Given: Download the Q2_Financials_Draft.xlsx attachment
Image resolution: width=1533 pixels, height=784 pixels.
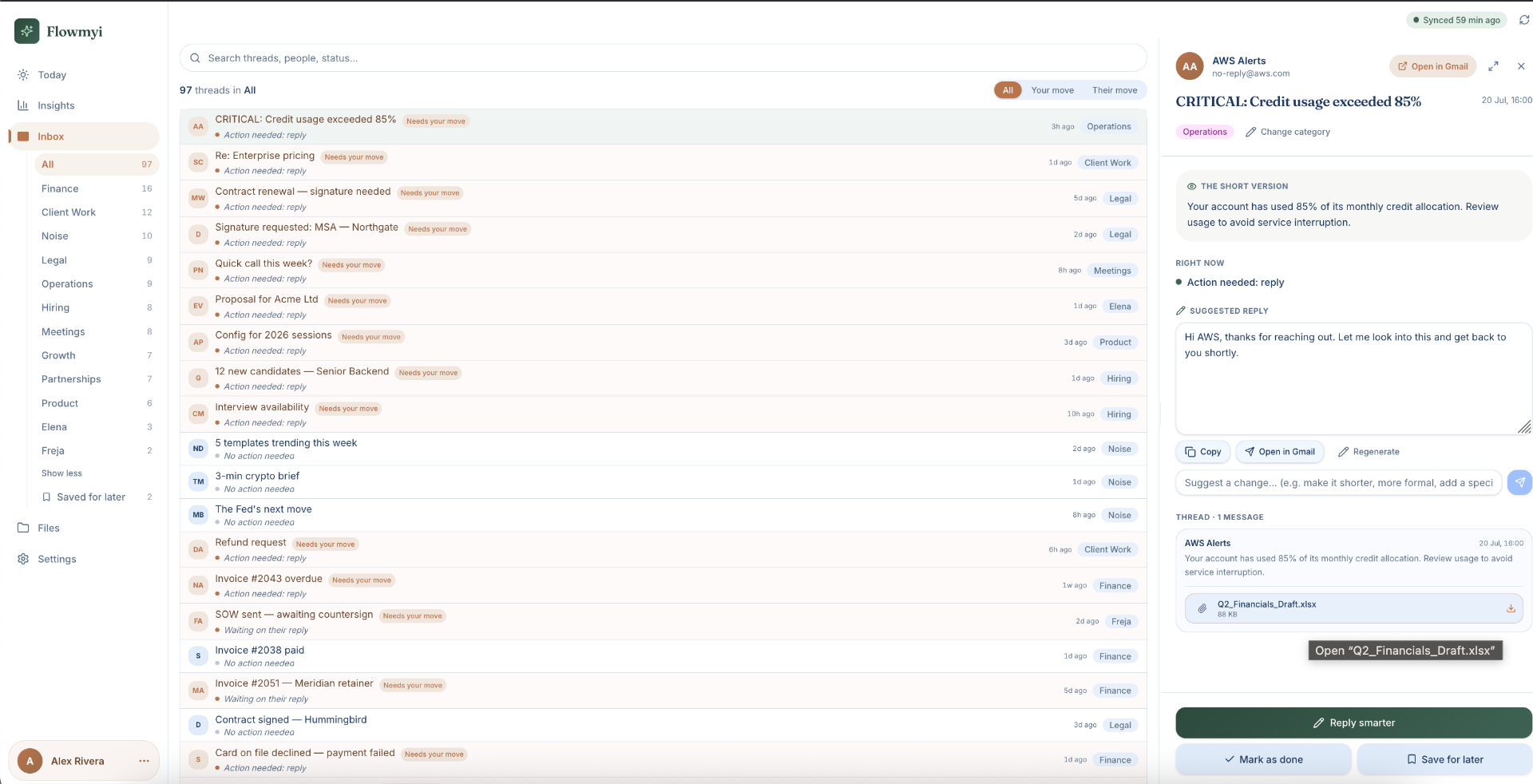Looking at the screenshot, I should tap(1511, 608).
